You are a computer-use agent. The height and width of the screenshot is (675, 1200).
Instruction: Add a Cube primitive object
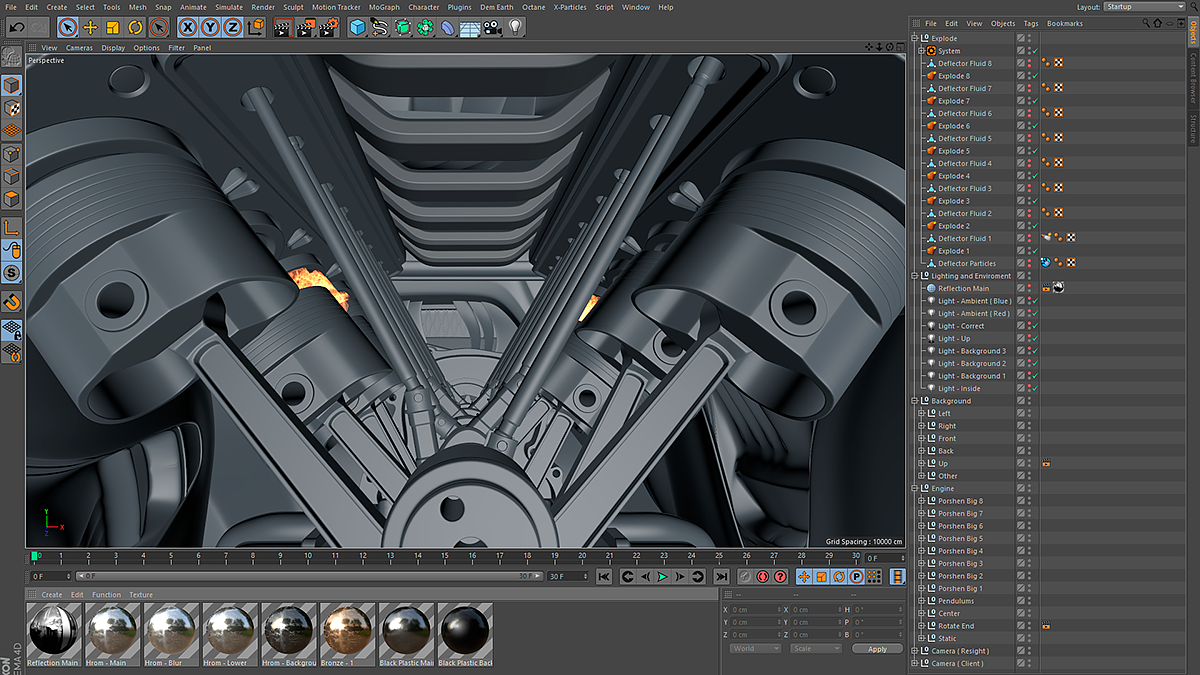(x=357, y=28)
